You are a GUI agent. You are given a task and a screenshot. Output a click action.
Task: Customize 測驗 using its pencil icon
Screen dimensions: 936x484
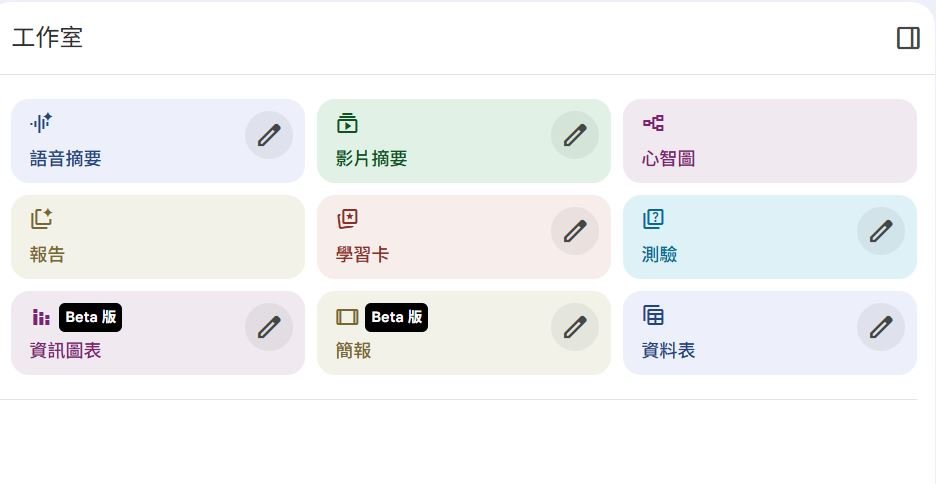point(881,231)
